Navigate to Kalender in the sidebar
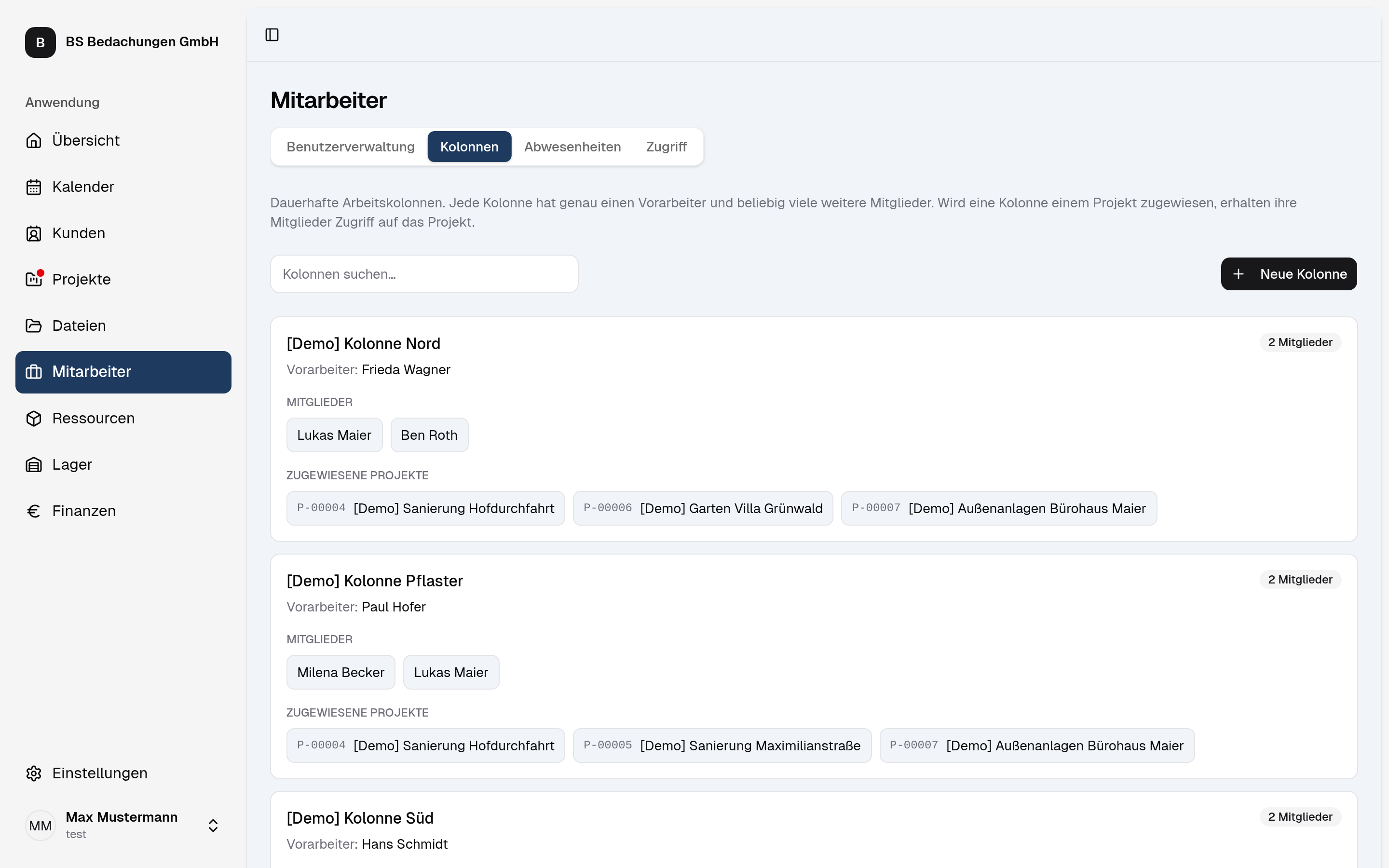 123,187
